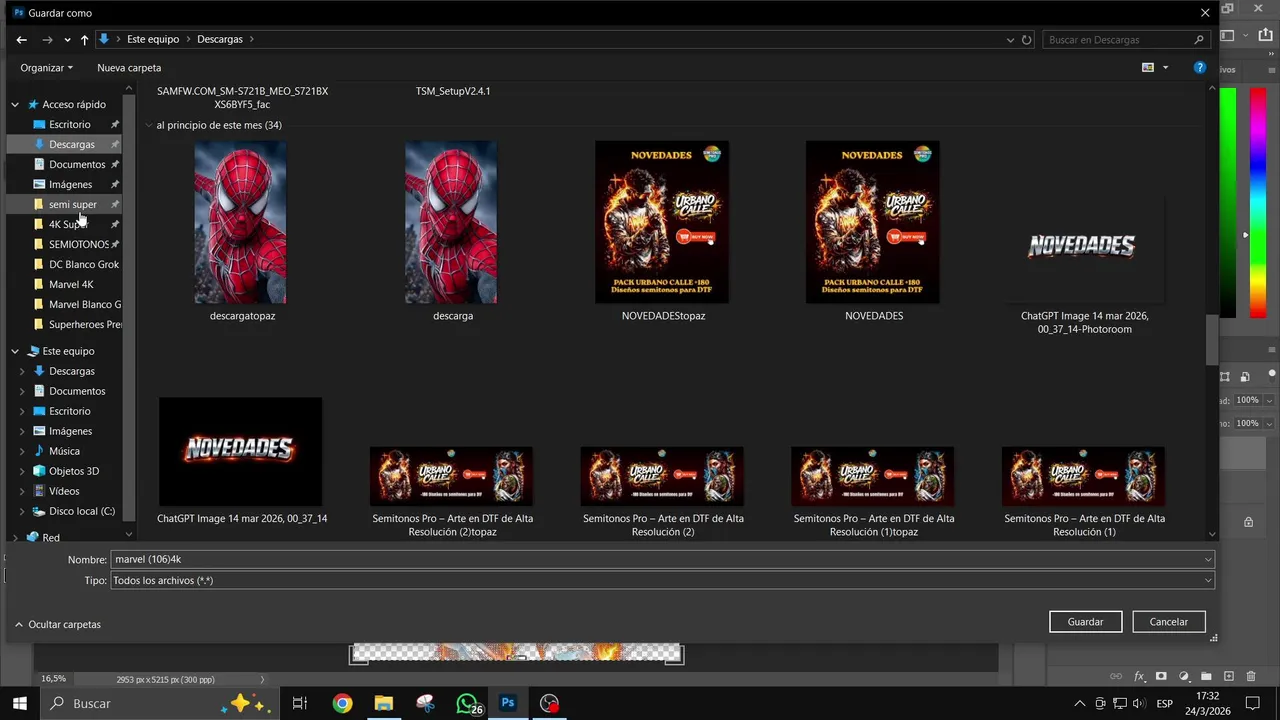The height and width of the screenshot is (720, 1280).
Task: Click 'Este equipo' in address bar
Action: click(153, 40)
